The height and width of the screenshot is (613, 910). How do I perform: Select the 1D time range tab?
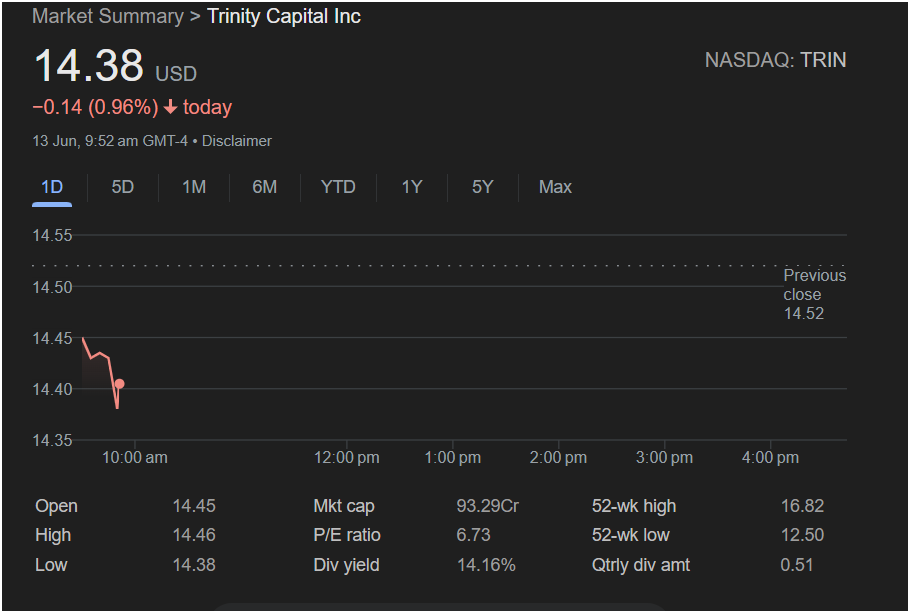[x=52, y=187]
